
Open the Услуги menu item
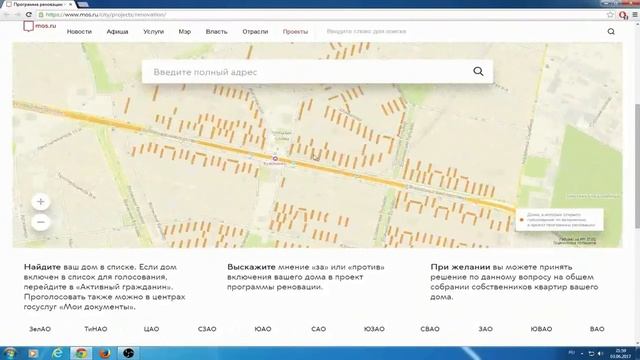[153, 31]
